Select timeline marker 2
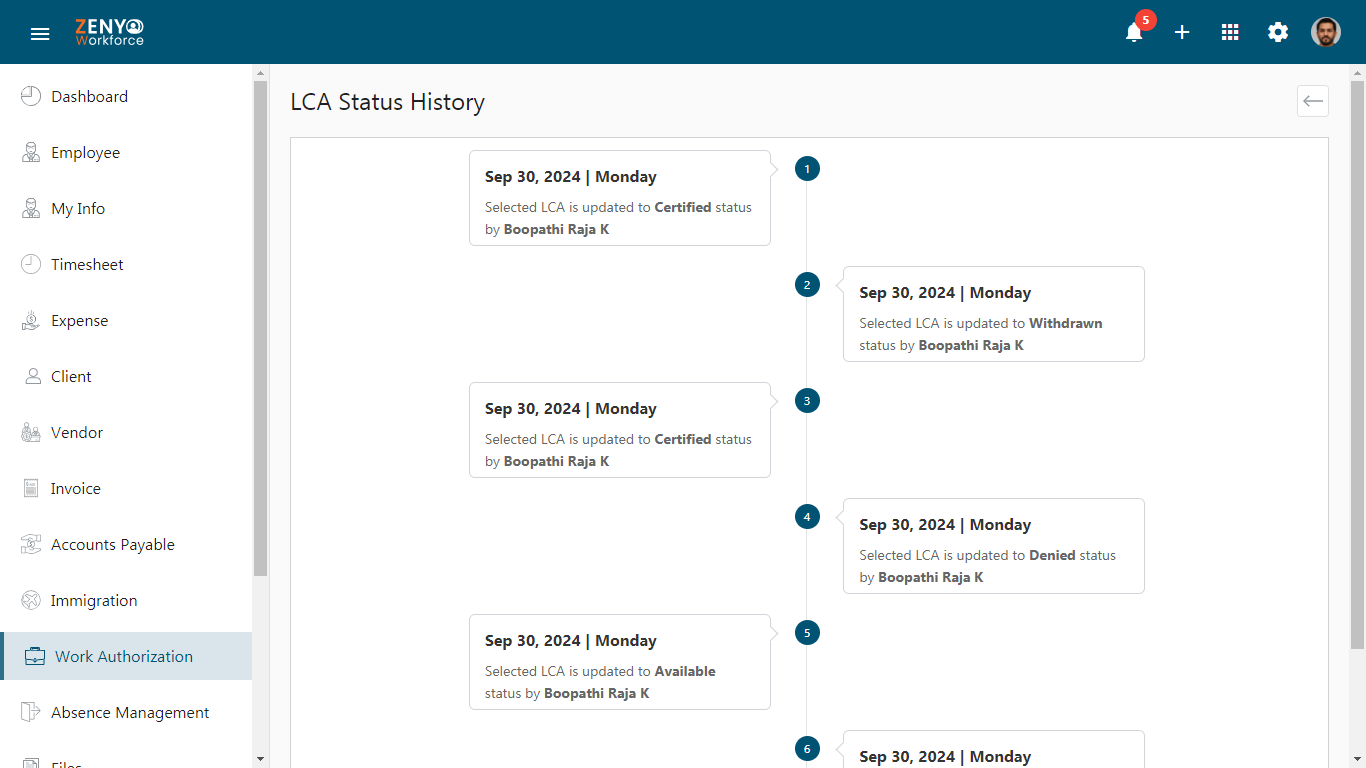1366x768 pixels. (807, 285)
